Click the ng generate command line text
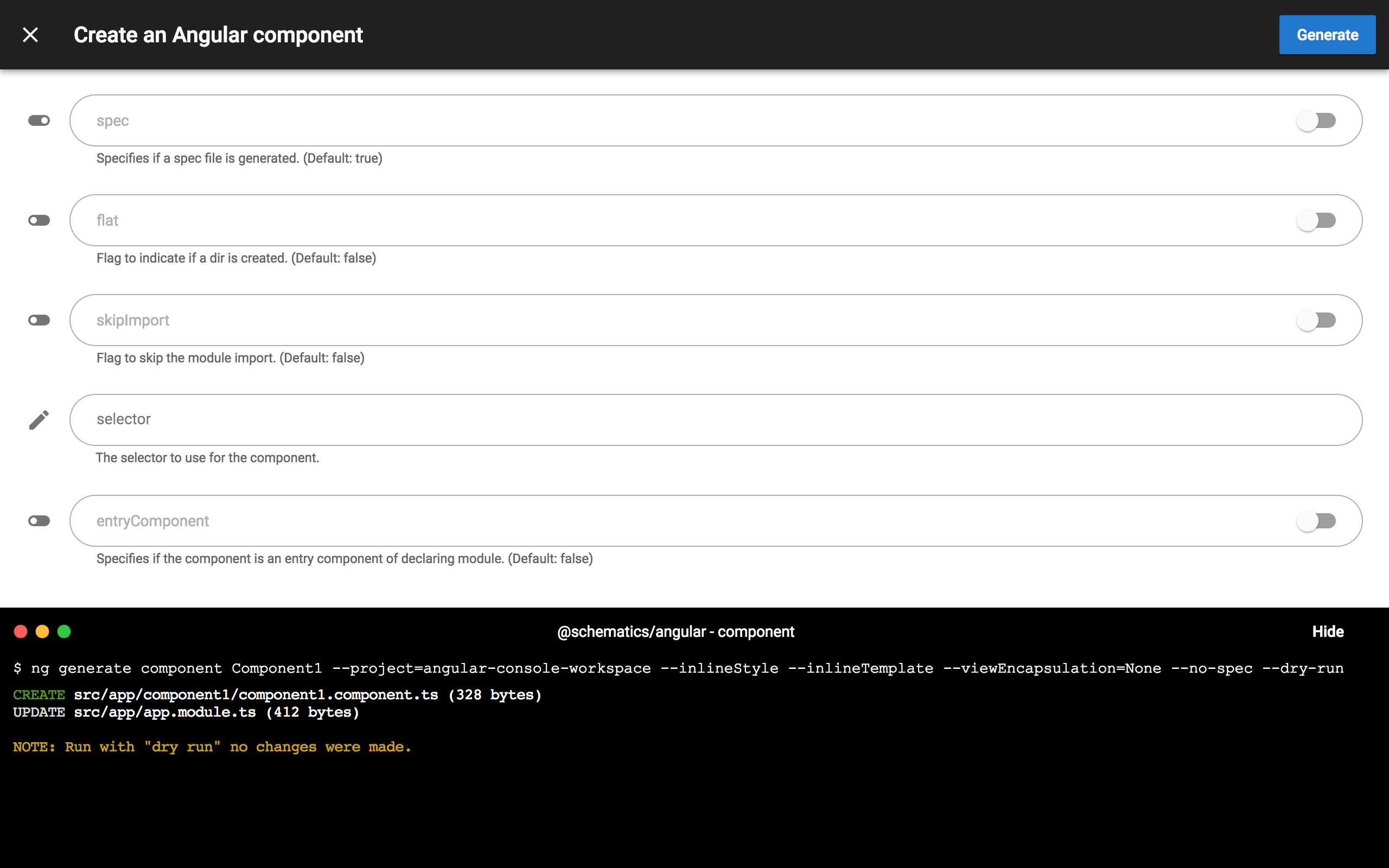 677,668
